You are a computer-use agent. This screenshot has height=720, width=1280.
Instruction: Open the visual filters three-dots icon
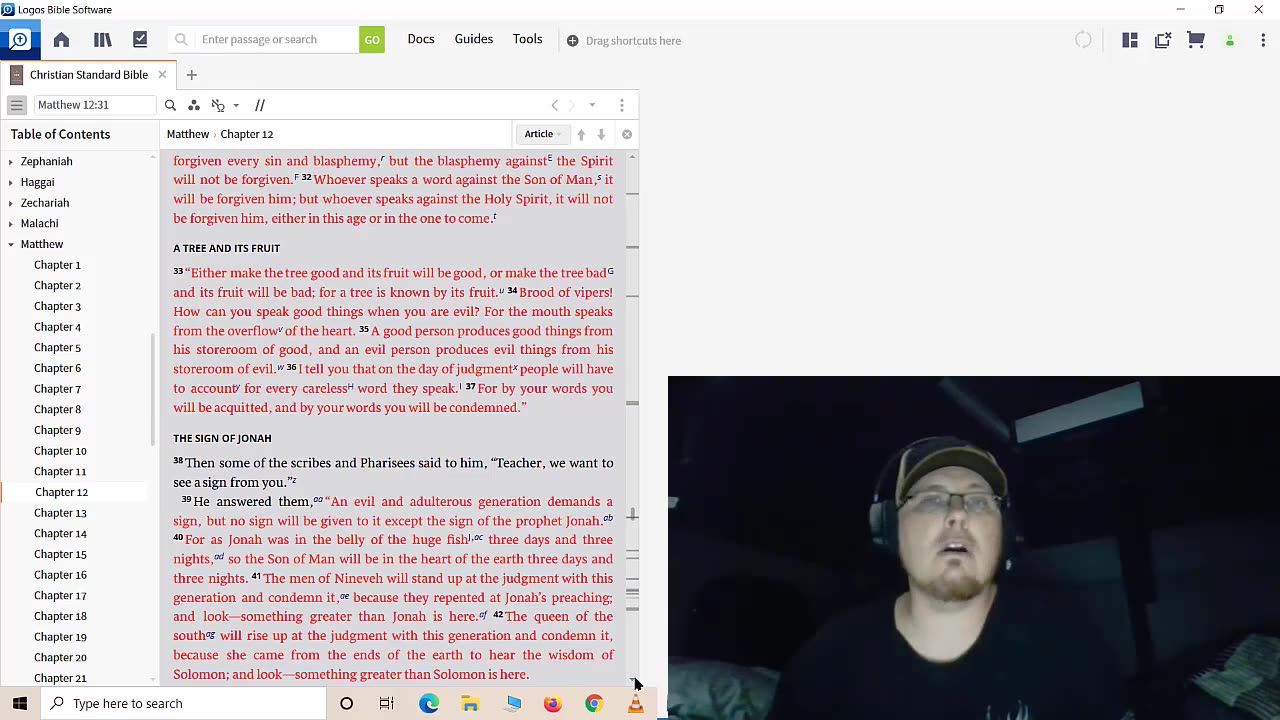point(194,105)
